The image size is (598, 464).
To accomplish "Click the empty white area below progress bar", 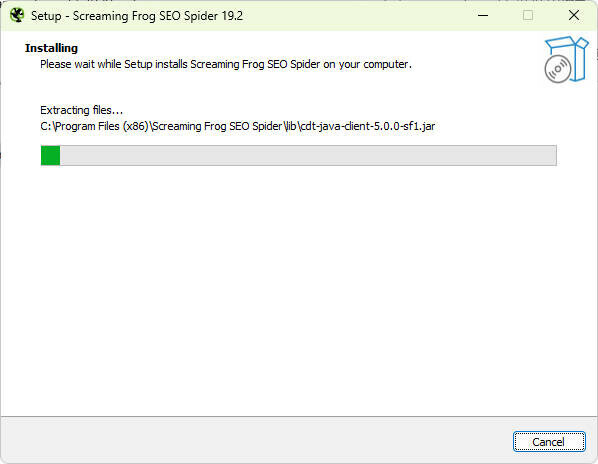I will (299, 290).
